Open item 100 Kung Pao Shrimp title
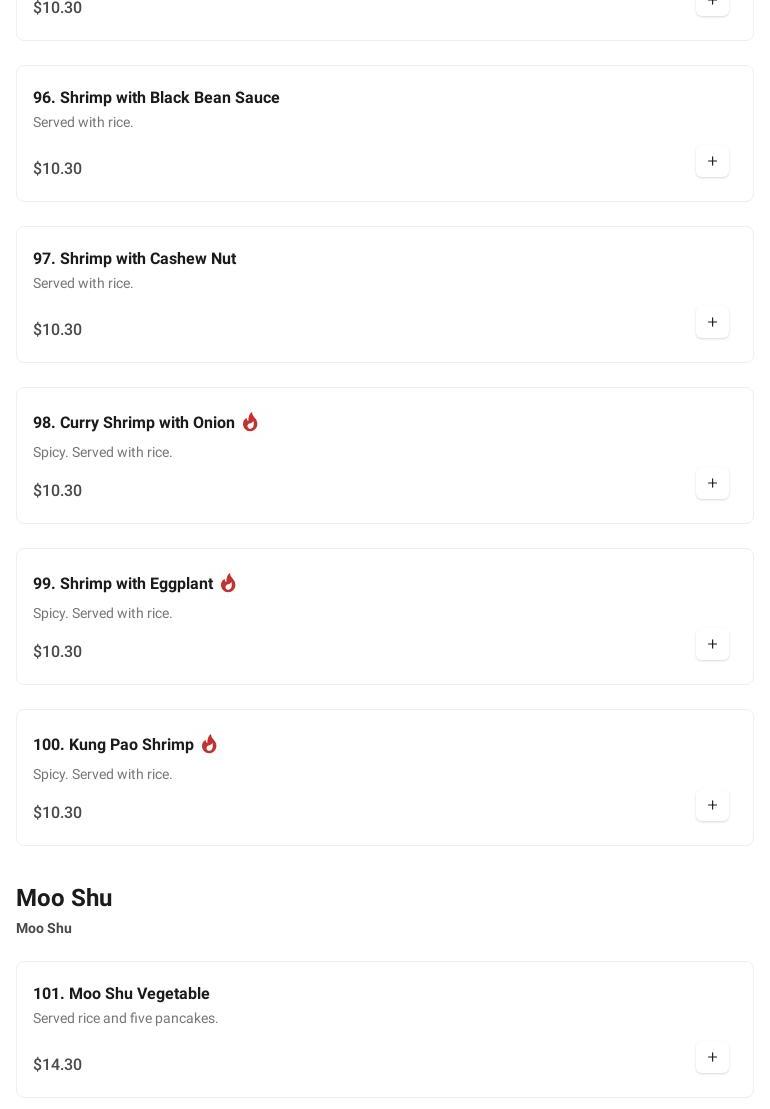The height and width of the screenshot is (1109, 770). pos(113,745)
